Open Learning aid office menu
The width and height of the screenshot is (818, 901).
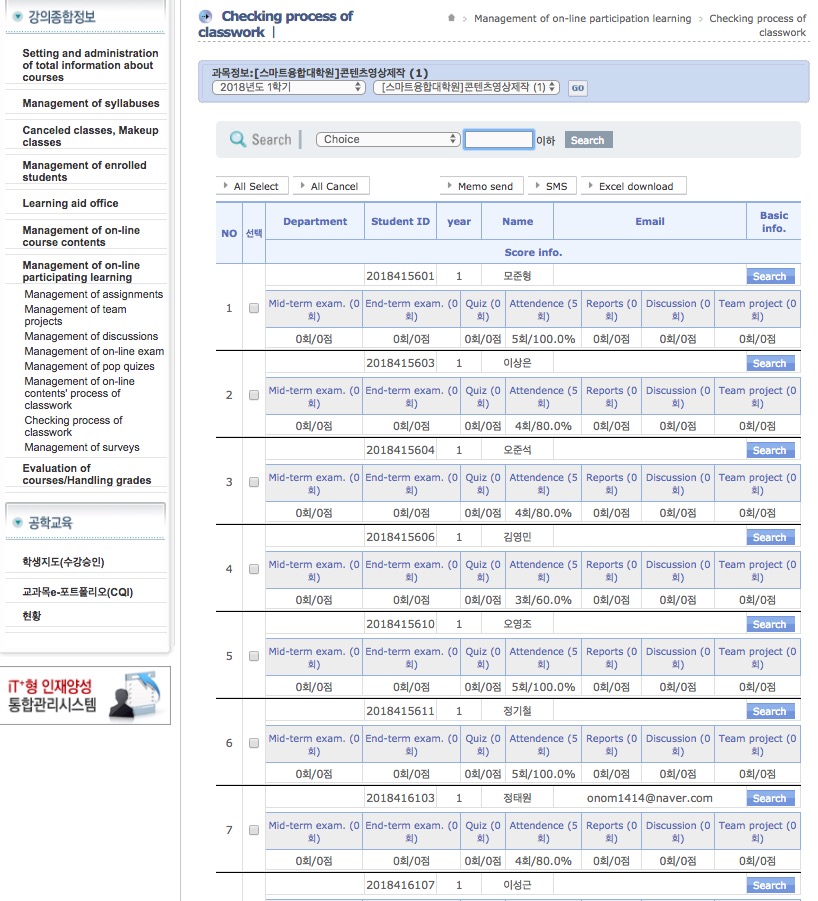click(70, 203)
